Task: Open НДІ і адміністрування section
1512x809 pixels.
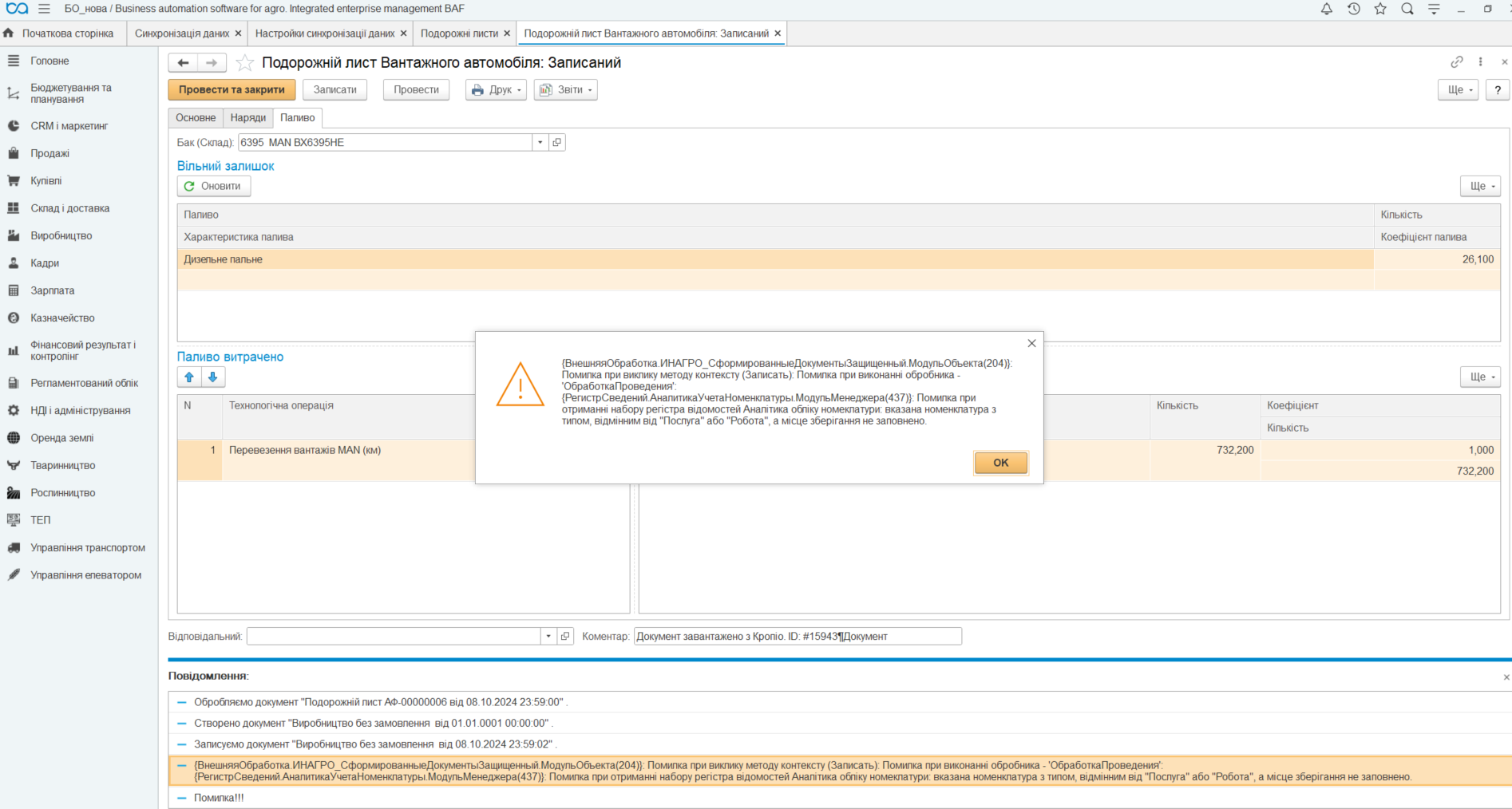Action: [x=80, y=410]
